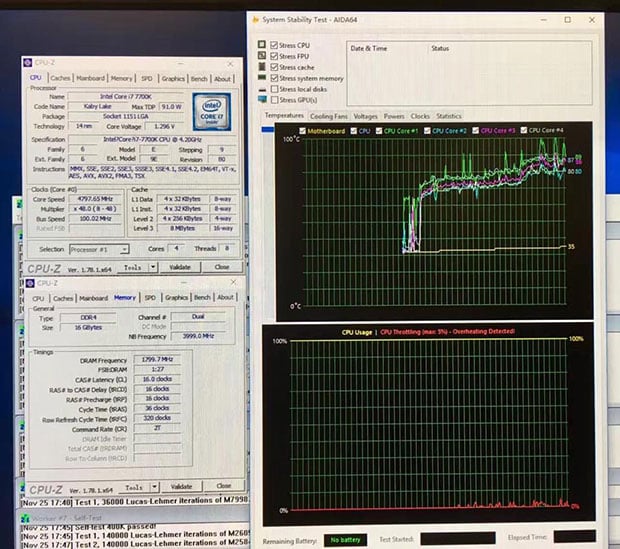This screenshot has height=549, width=620.
Task: Open the Mainboard tab in upper CPU-Z window
Action: [91, 78]
